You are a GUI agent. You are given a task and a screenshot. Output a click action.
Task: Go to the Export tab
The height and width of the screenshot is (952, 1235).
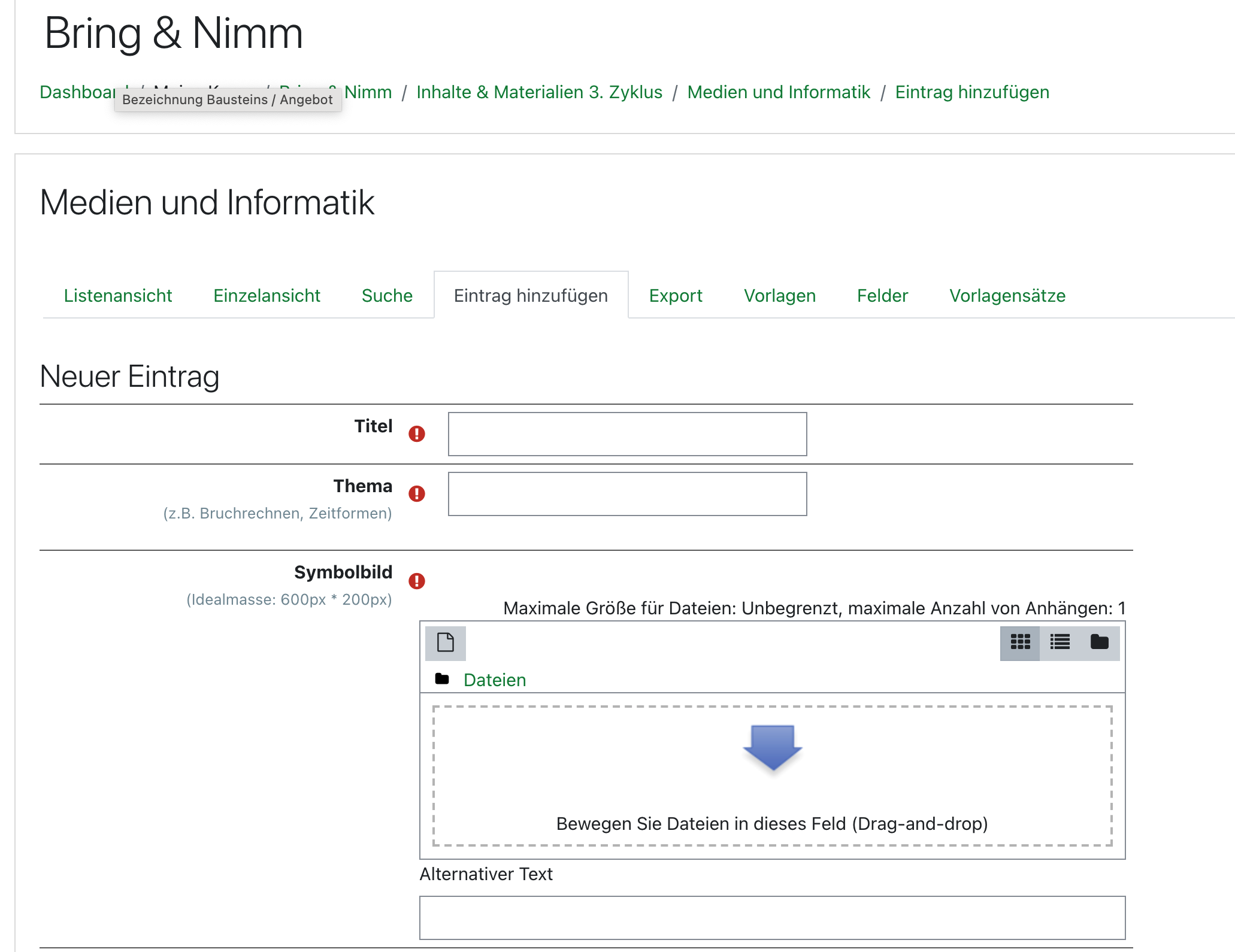(x=676, y=296)
